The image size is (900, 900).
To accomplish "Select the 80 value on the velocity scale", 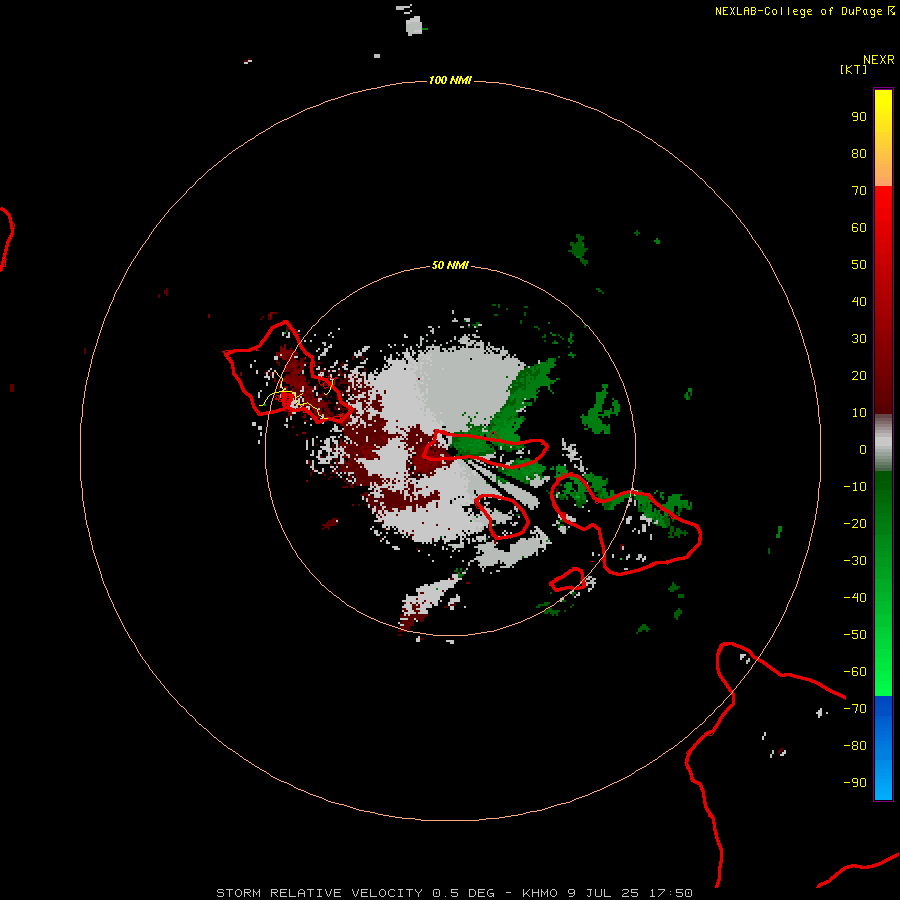I will tap(859, 153).
